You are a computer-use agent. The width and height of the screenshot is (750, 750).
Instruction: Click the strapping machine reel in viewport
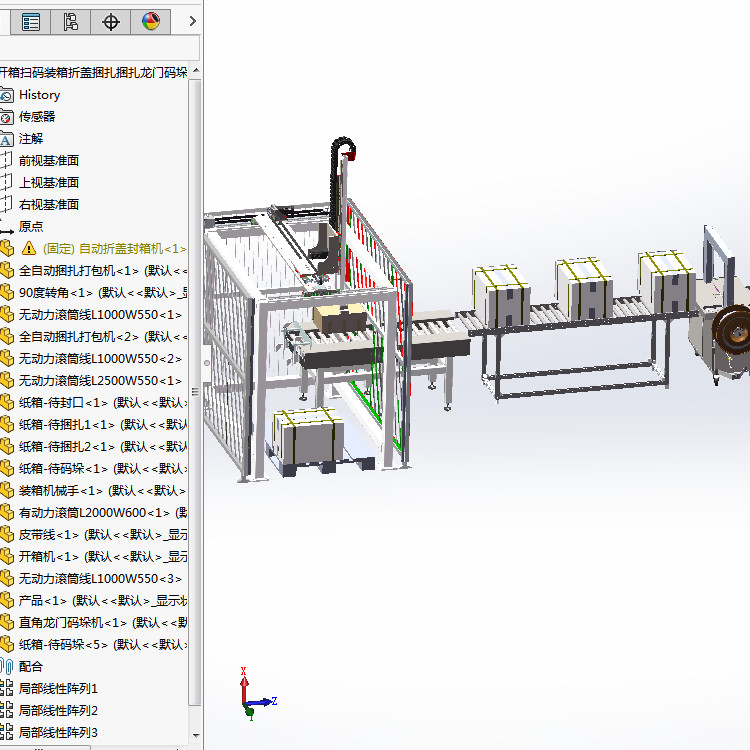(732, 332)
